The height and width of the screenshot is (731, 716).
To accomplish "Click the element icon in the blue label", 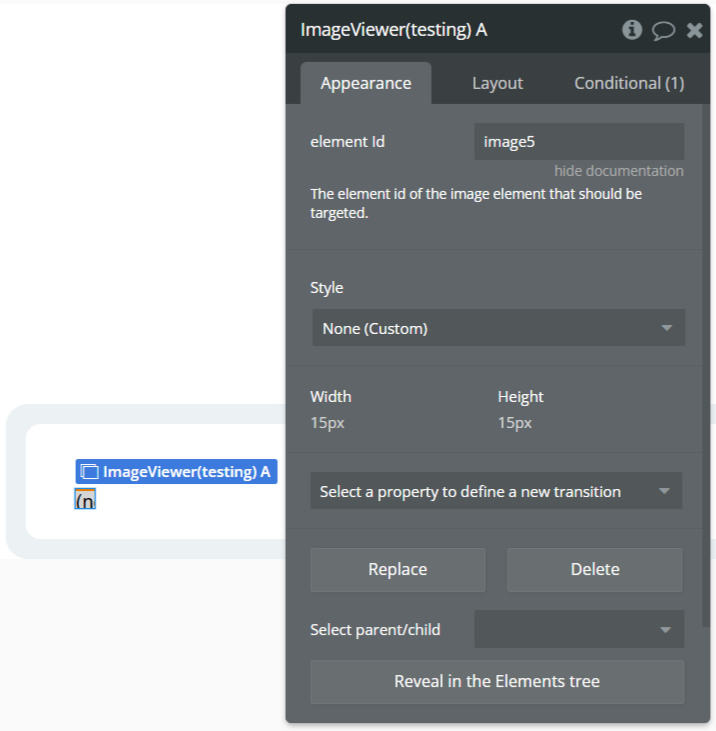I will 89,472.
